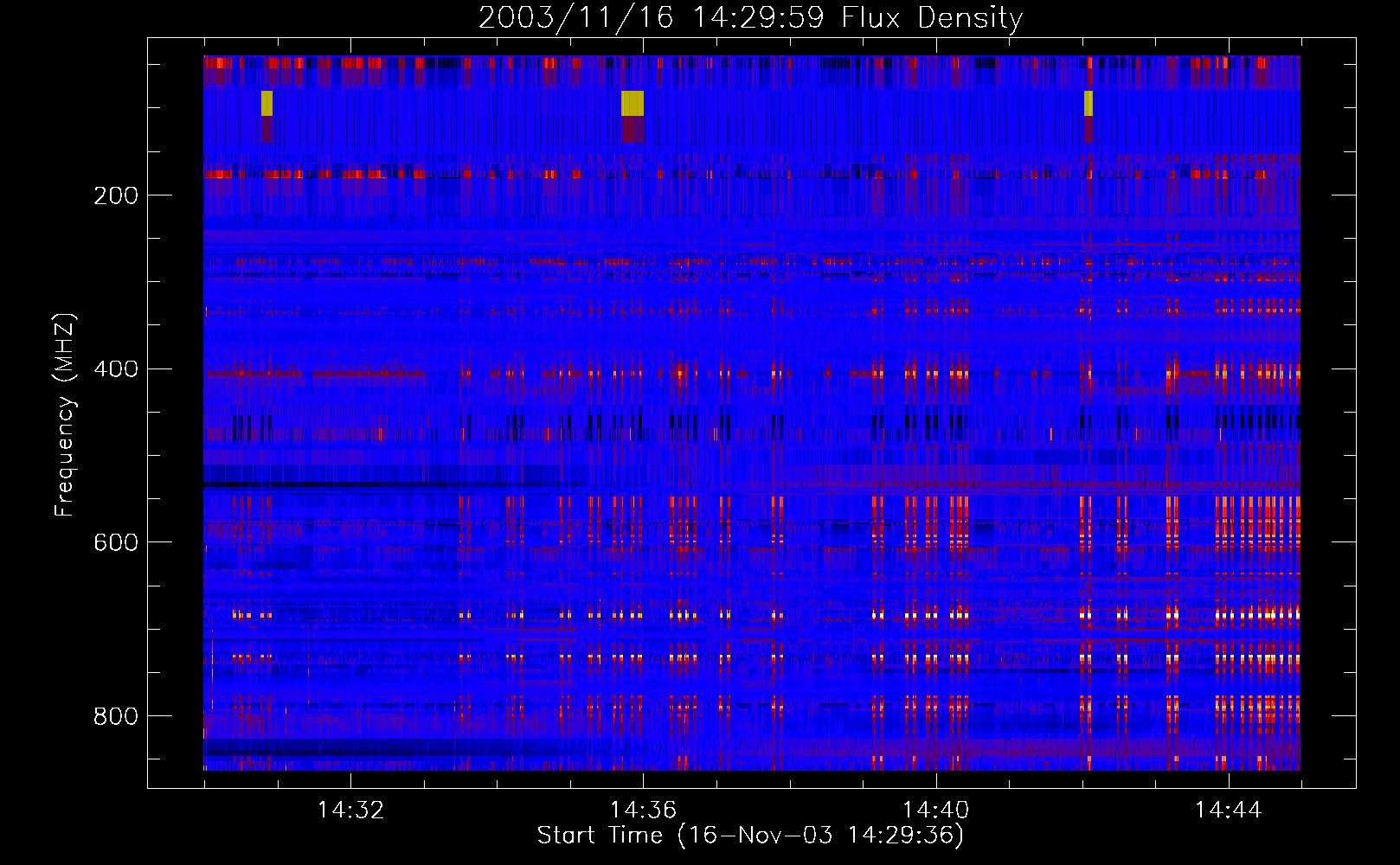Click the widest yellow block near 14:36
The width and height of the screenshot is (1400, 865).
tap(633, 103)
